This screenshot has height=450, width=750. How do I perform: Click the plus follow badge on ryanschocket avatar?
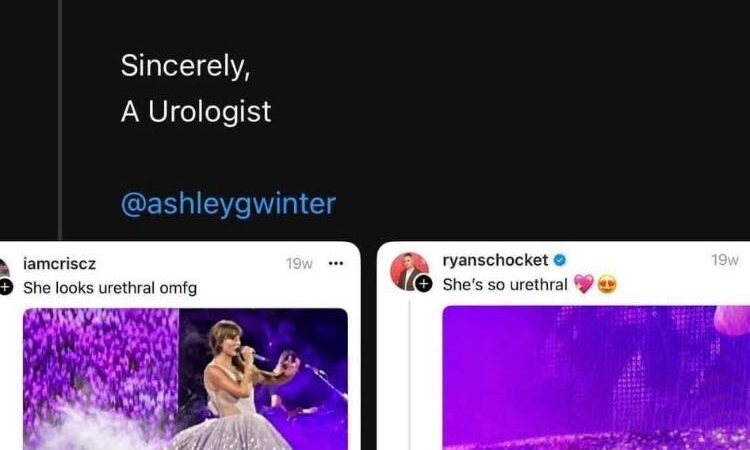(x=423, y=284)
